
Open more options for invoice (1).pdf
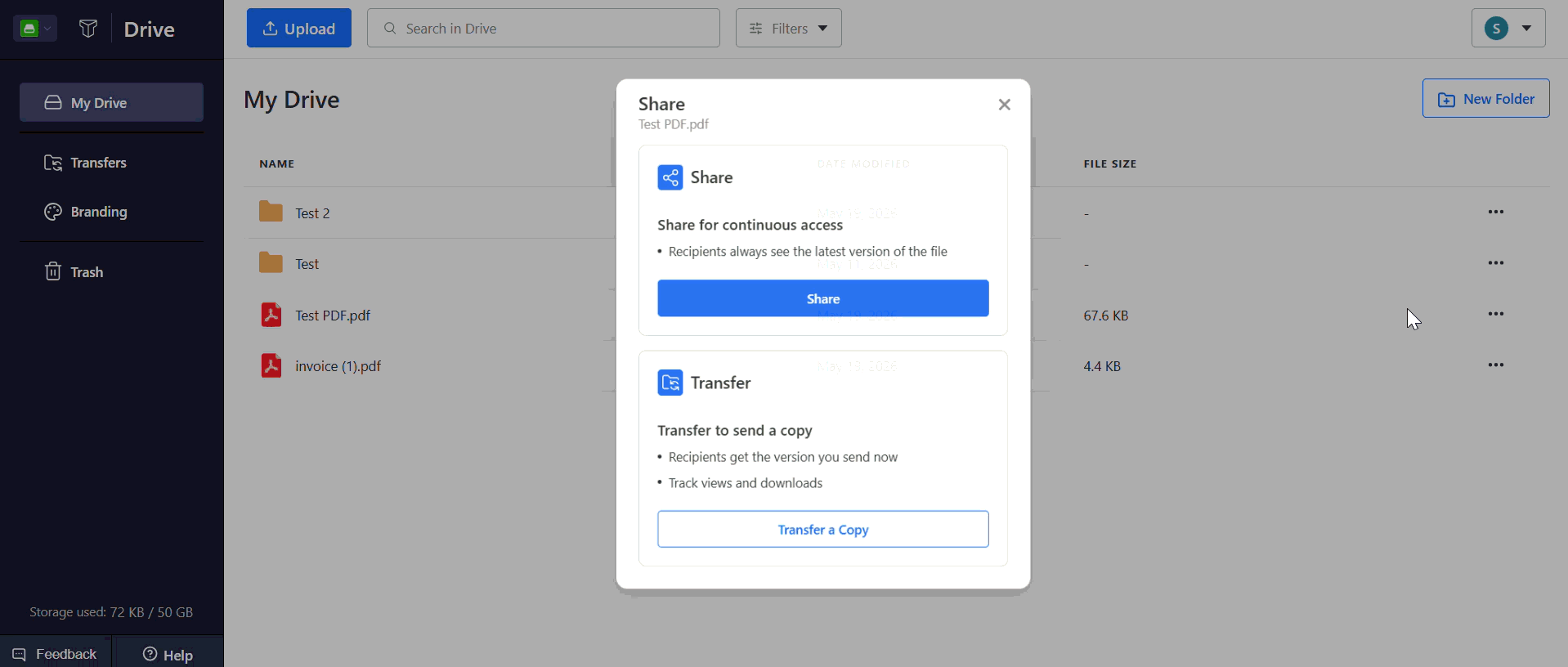tap(1496, 365)
